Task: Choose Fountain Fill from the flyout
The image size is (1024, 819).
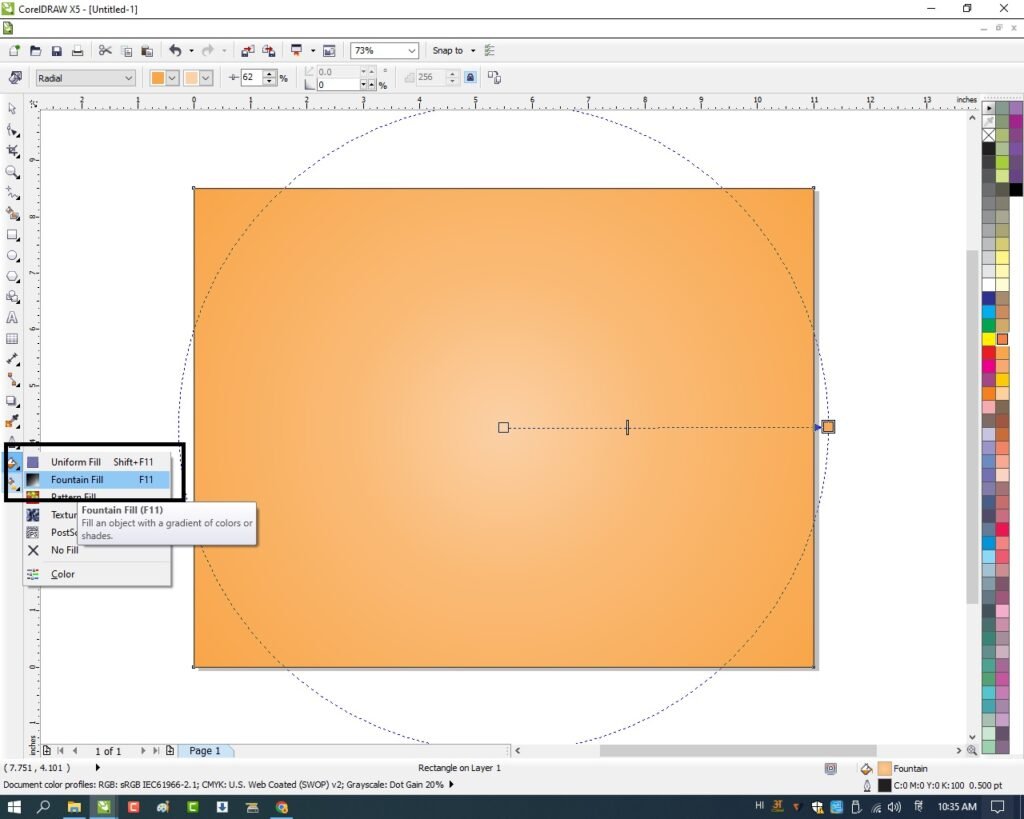Action: click(x=98, y=479)
